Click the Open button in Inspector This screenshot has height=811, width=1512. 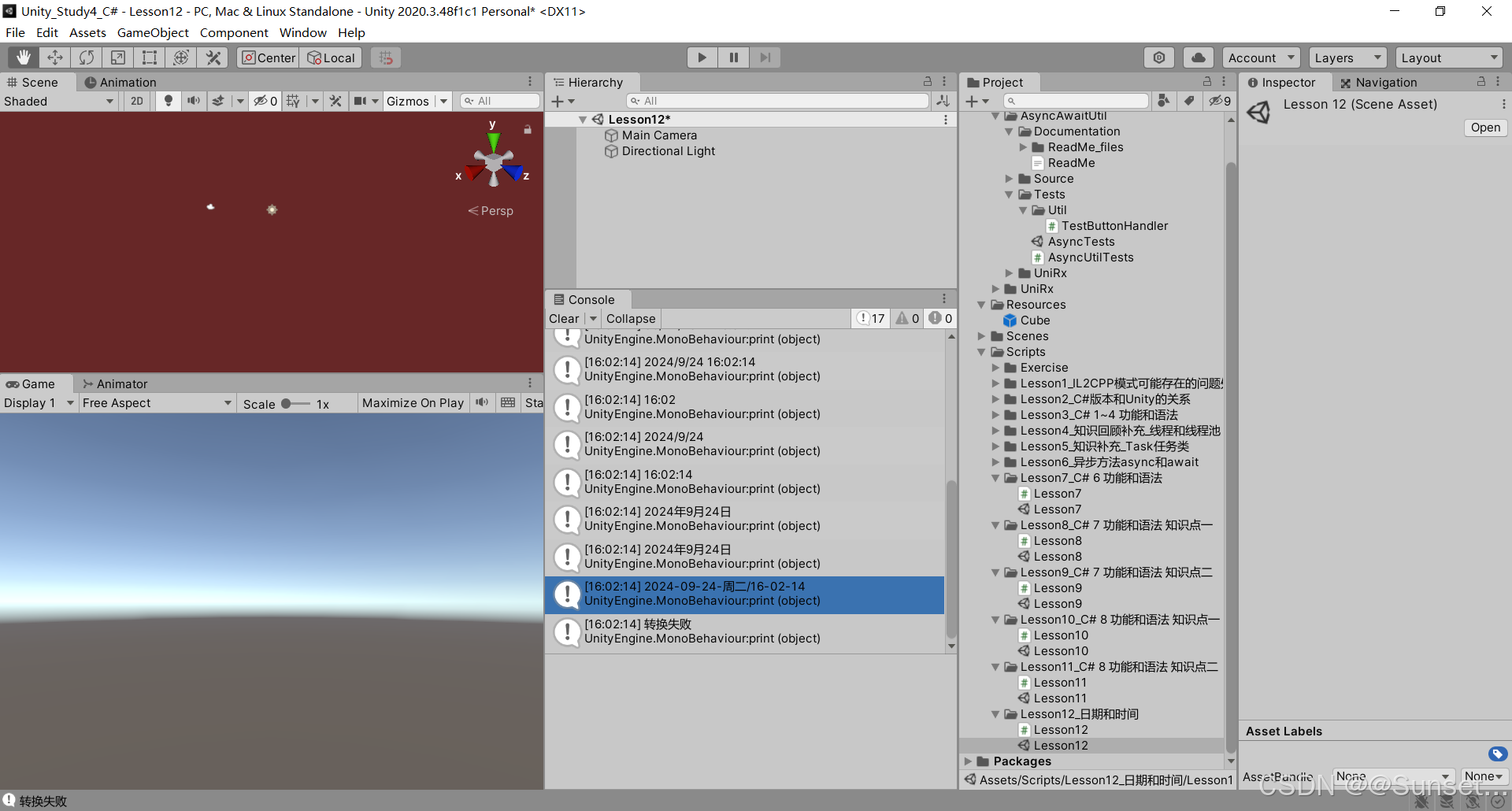tap(1485, 128)
